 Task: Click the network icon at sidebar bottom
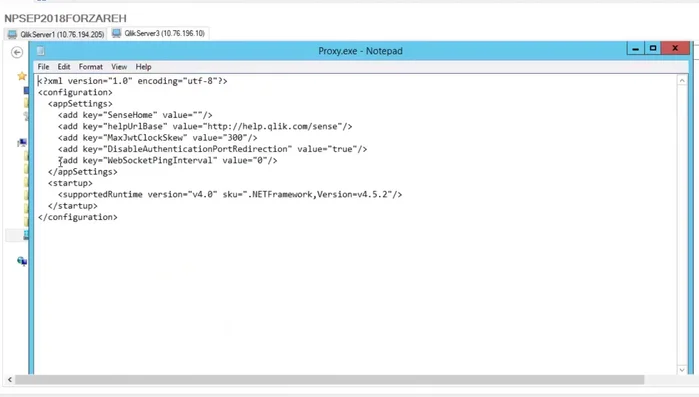(x=22, y=261)
